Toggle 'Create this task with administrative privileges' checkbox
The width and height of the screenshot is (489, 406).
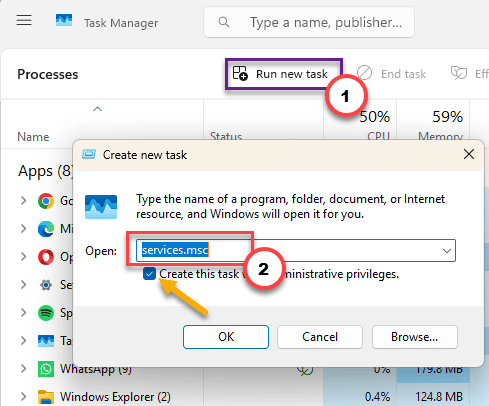click(149, 274)
